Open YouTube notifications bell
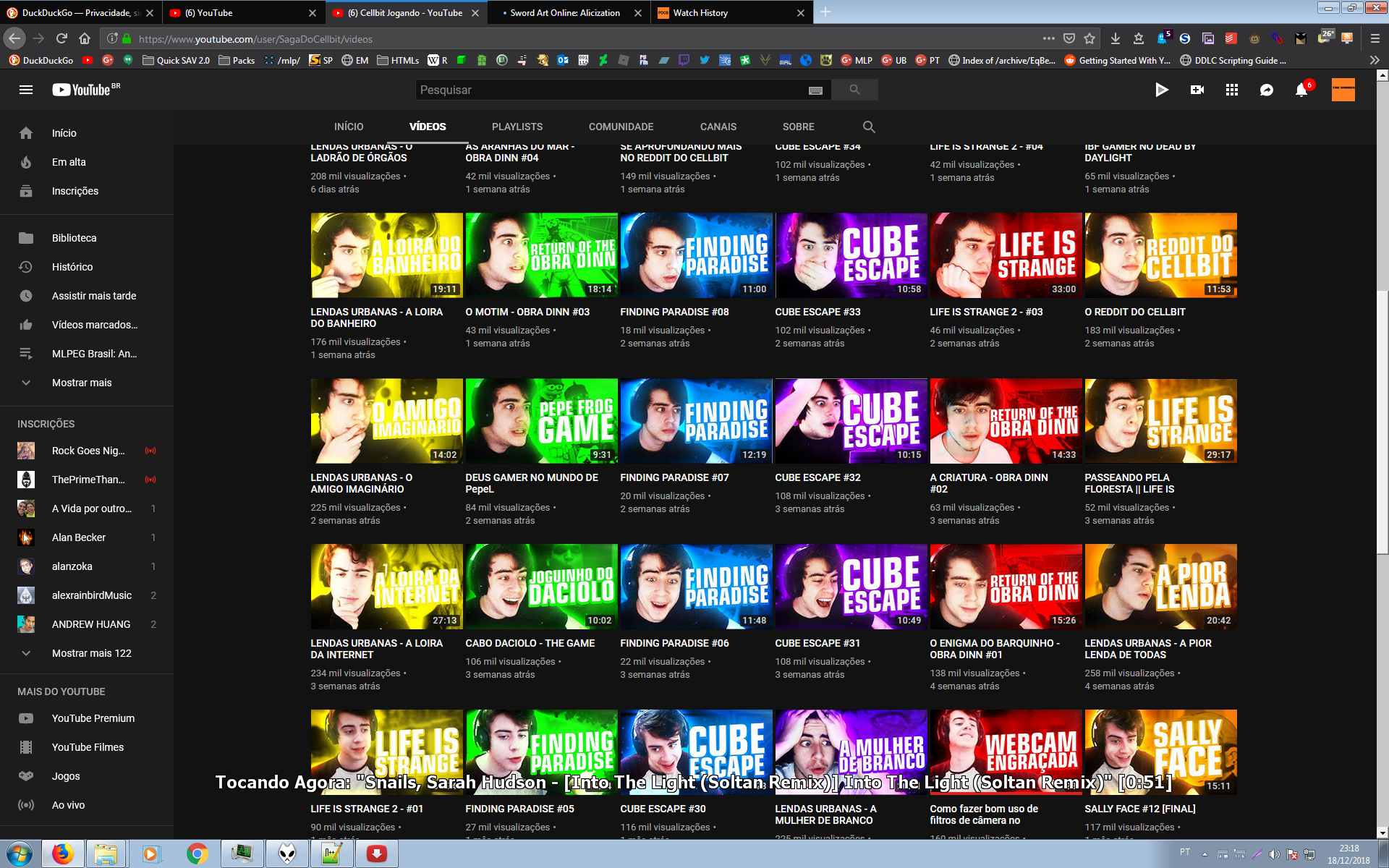 (x=1301, y=90)
